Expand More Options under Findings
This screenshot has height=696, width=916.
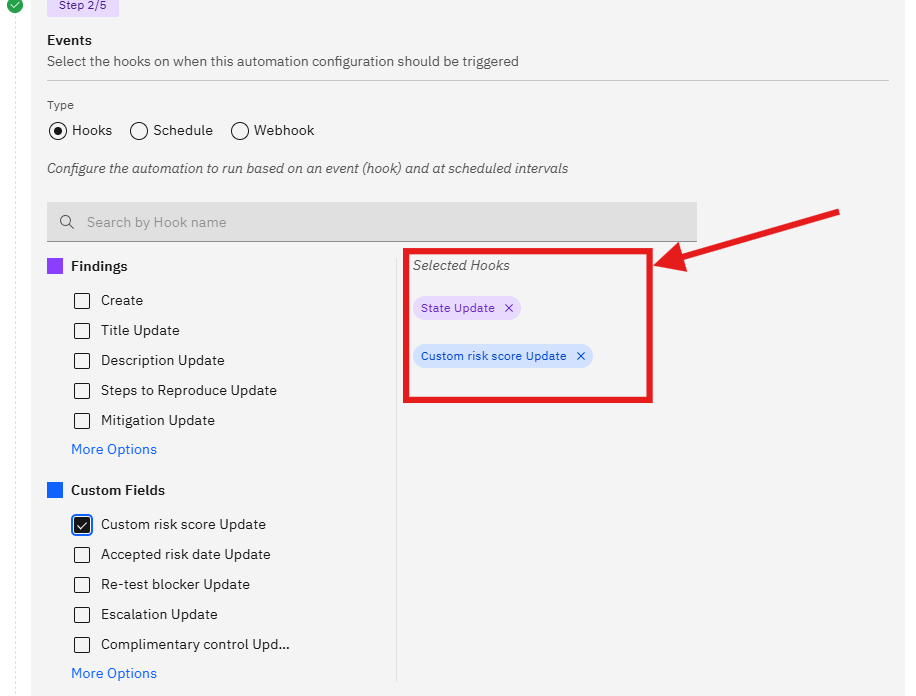[x=114, y=449]
